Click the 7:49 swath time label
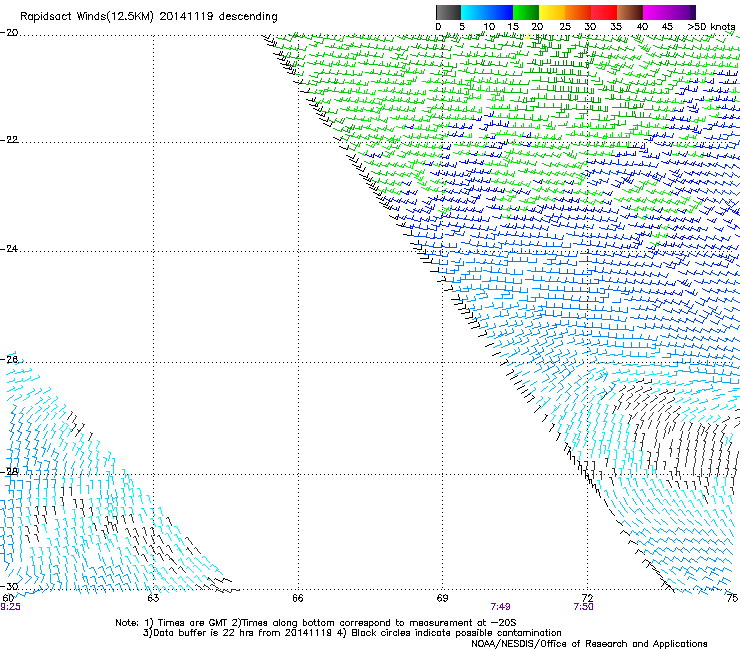 click(500, 607)
